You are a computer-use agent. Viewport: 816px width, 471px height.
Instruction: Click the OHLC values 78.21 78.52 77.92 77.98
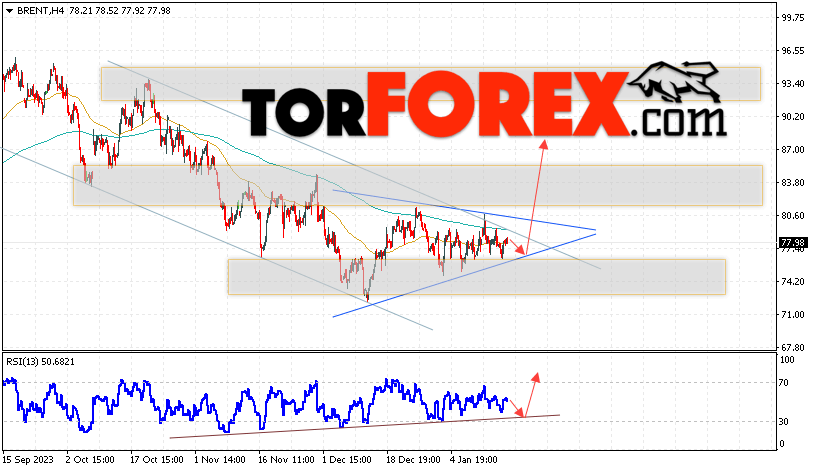pyautogui.click(x=119, y=10)
